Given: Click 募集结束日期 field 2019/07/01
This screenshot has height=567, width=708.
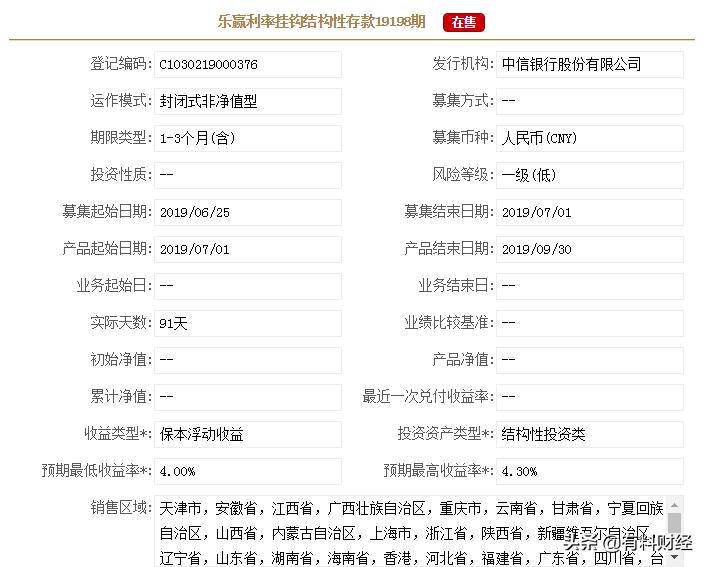Looking at the screenshot, I should (x=590, y=212).
